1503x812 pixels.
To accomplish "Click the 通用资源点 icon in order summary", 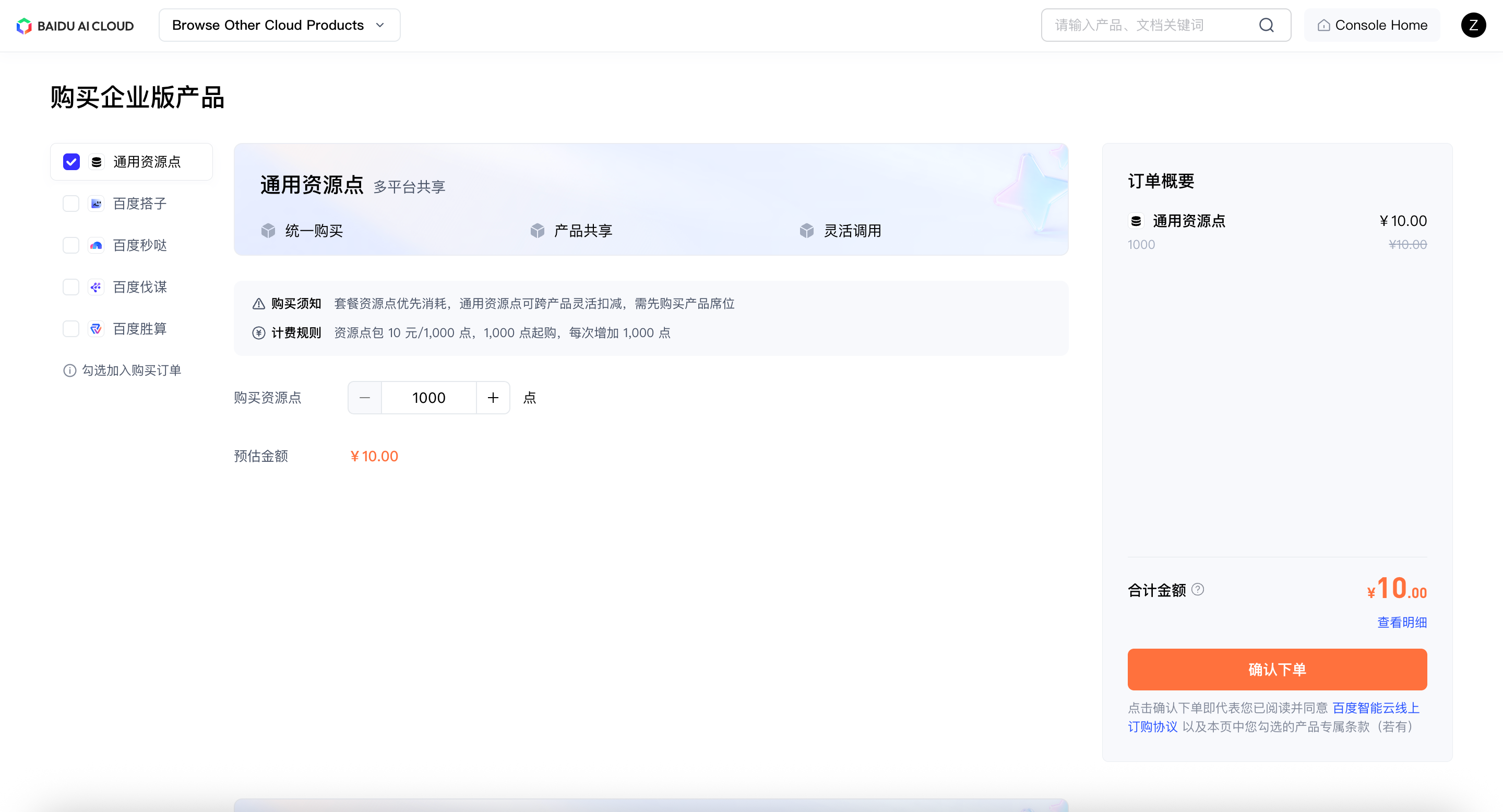I will [1136, 221].
